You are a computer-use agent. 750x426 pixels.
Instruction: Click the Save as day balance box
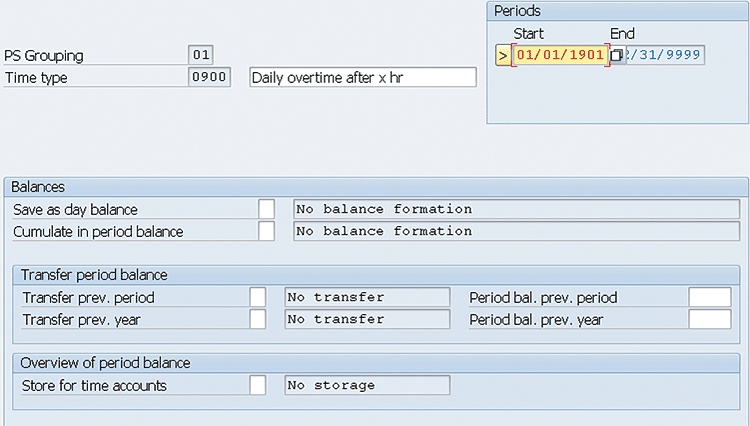coord(266,209)
